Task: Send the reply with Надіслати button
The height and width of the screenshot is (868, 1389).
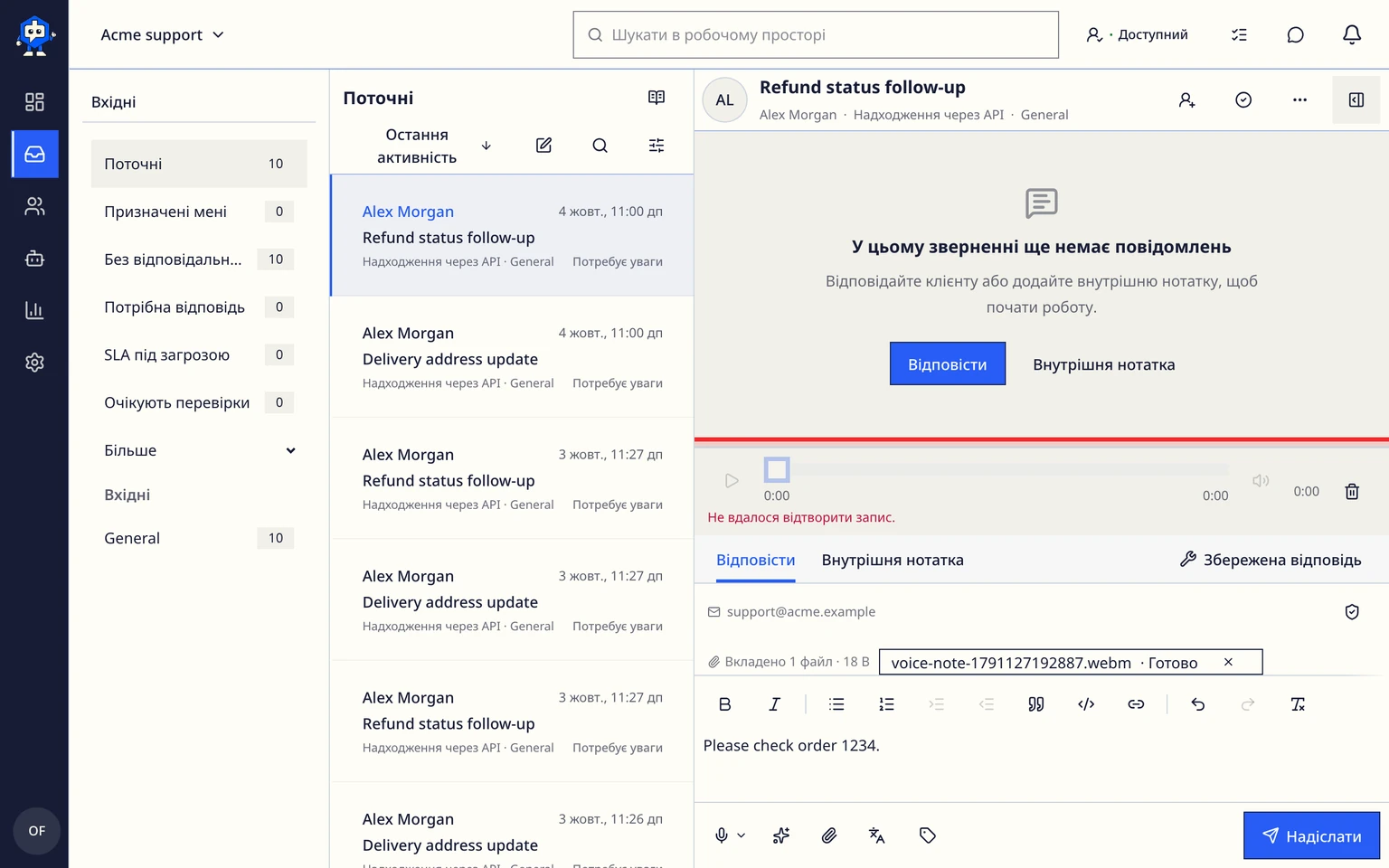Action: pos(1311,835)
